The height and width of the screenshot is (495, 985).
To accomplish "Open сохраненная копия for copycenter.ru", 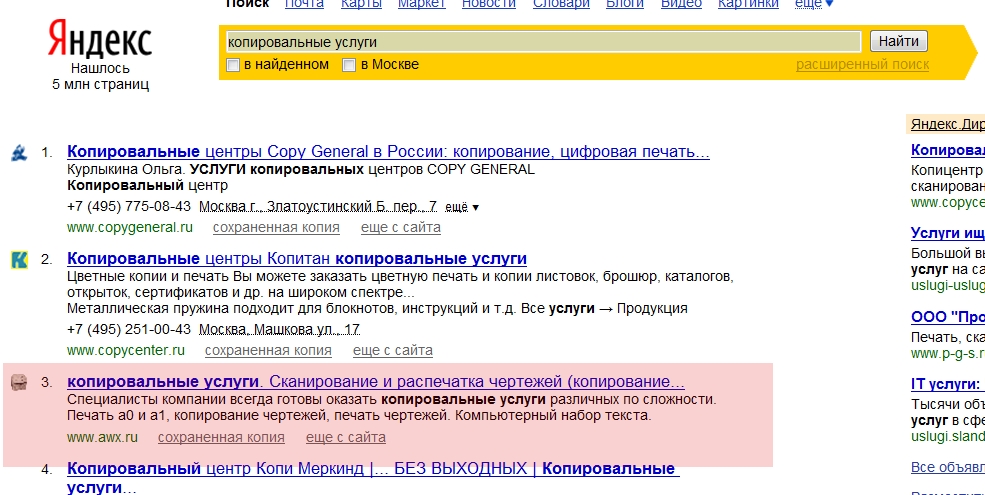I will (x=268, y=351).
